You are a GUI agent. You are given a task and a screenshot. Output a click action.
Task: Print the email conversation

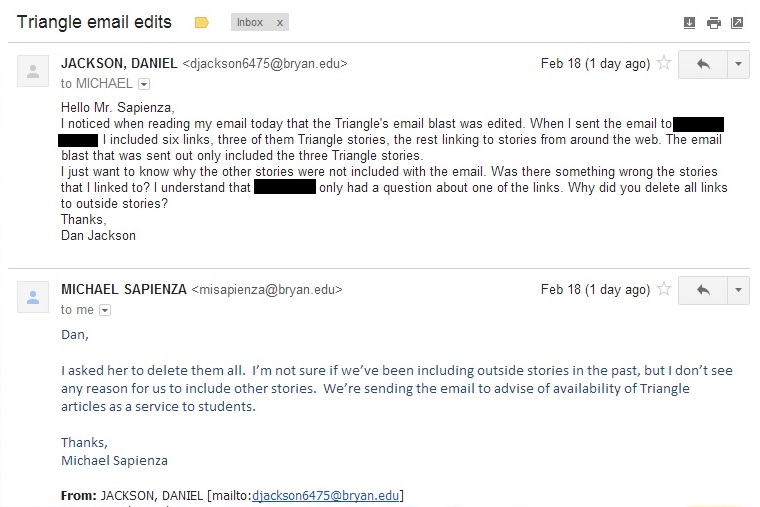[713, 22]
